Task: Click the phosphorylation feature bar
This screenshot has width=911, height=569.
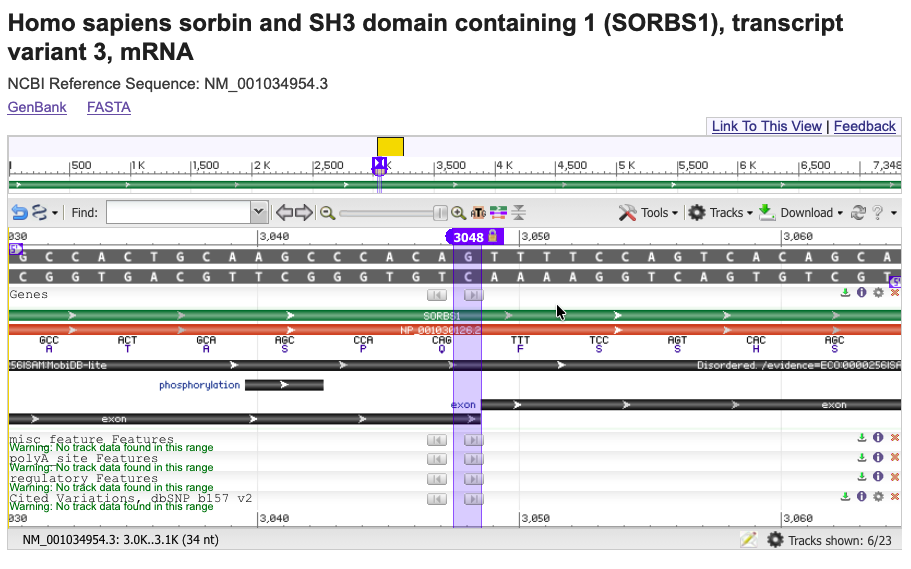Action: coord(284,385)
